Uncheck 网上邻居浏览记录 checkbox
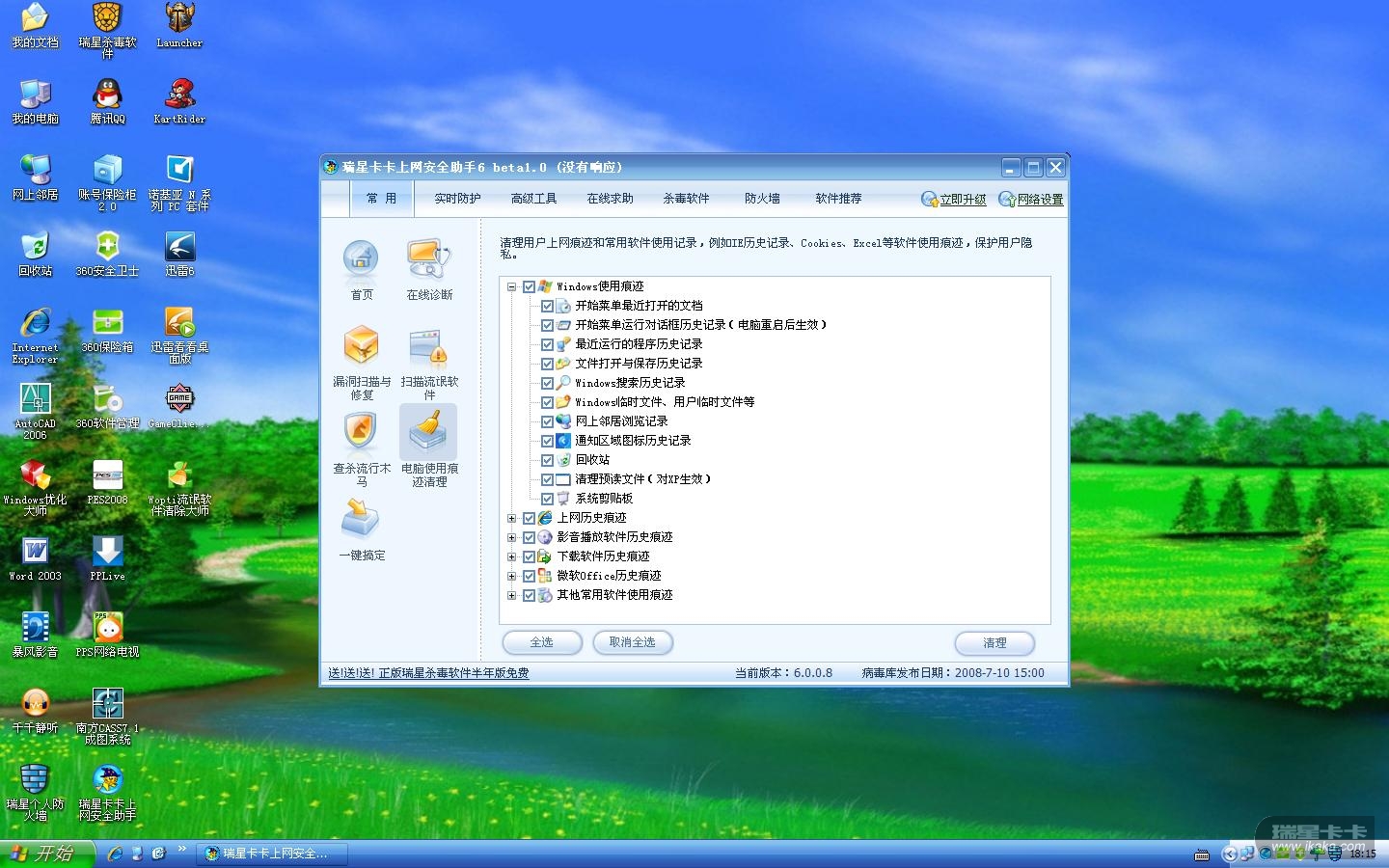 547,421
